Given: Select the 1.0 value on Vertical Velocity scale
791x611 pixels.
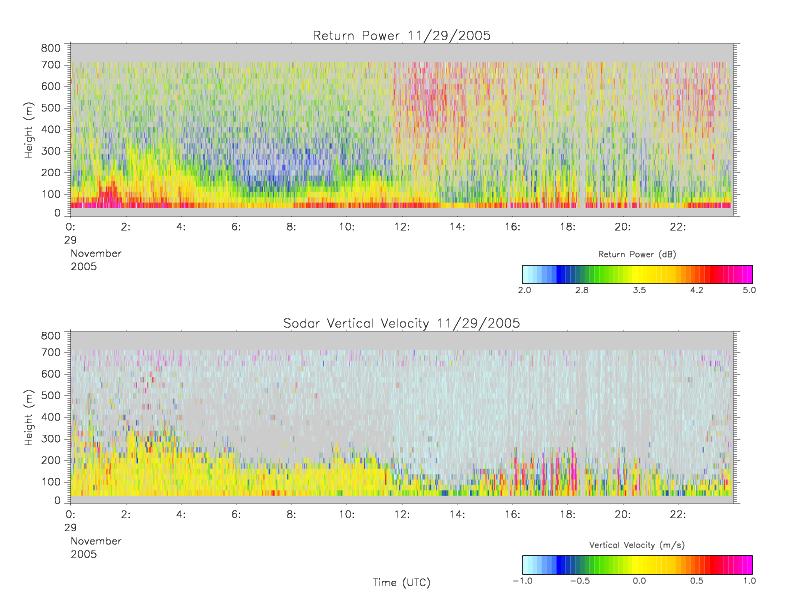Looking at the screenshot, I should point(749,581).
